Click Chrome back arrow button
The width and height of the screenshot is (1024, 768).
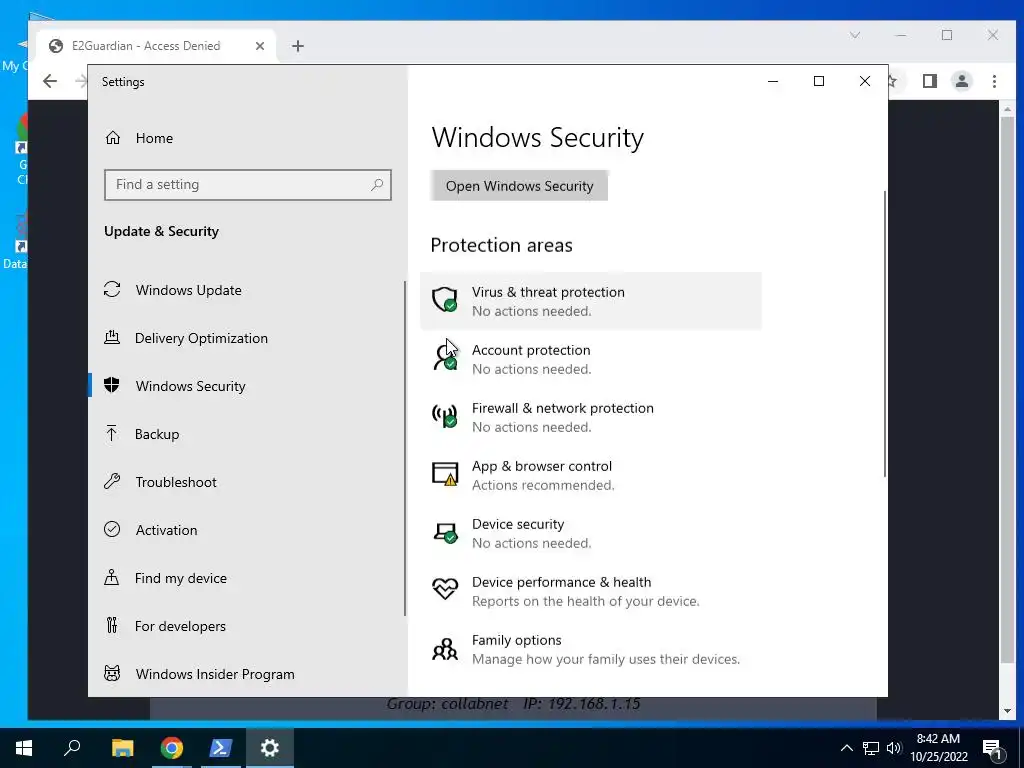coord(50,81)
